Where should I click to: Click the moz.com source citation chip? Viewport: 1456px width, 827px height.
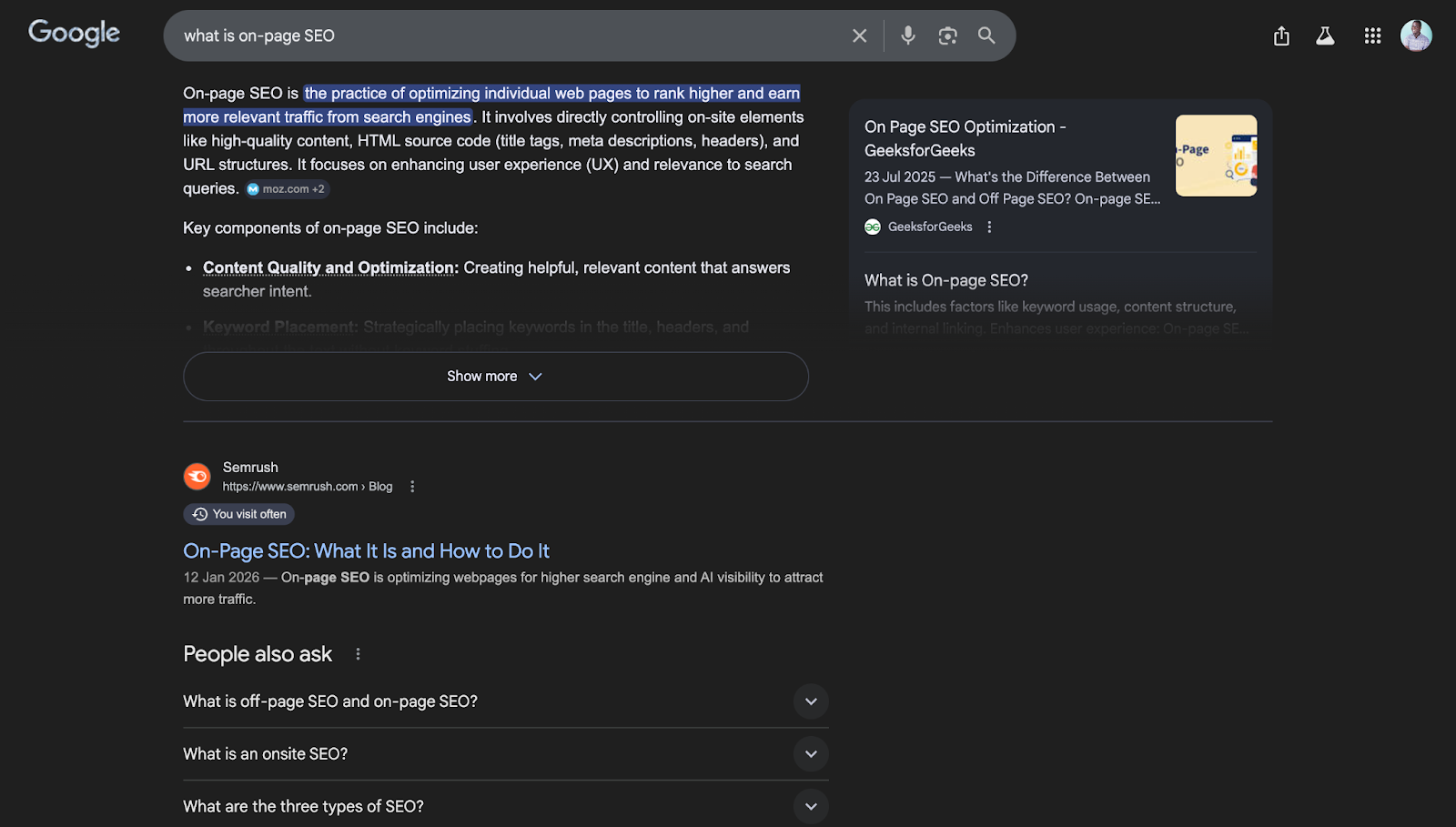285,189
